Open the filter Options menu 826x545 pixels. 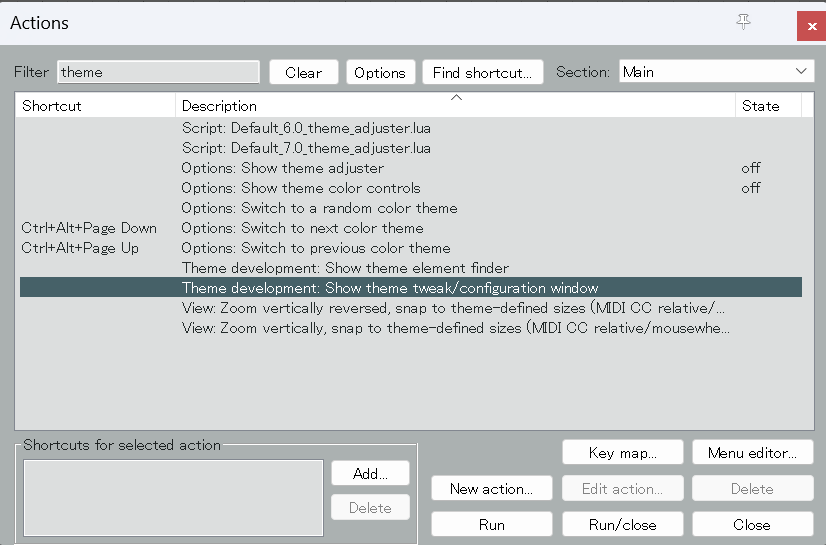click(x=380, y=72)
